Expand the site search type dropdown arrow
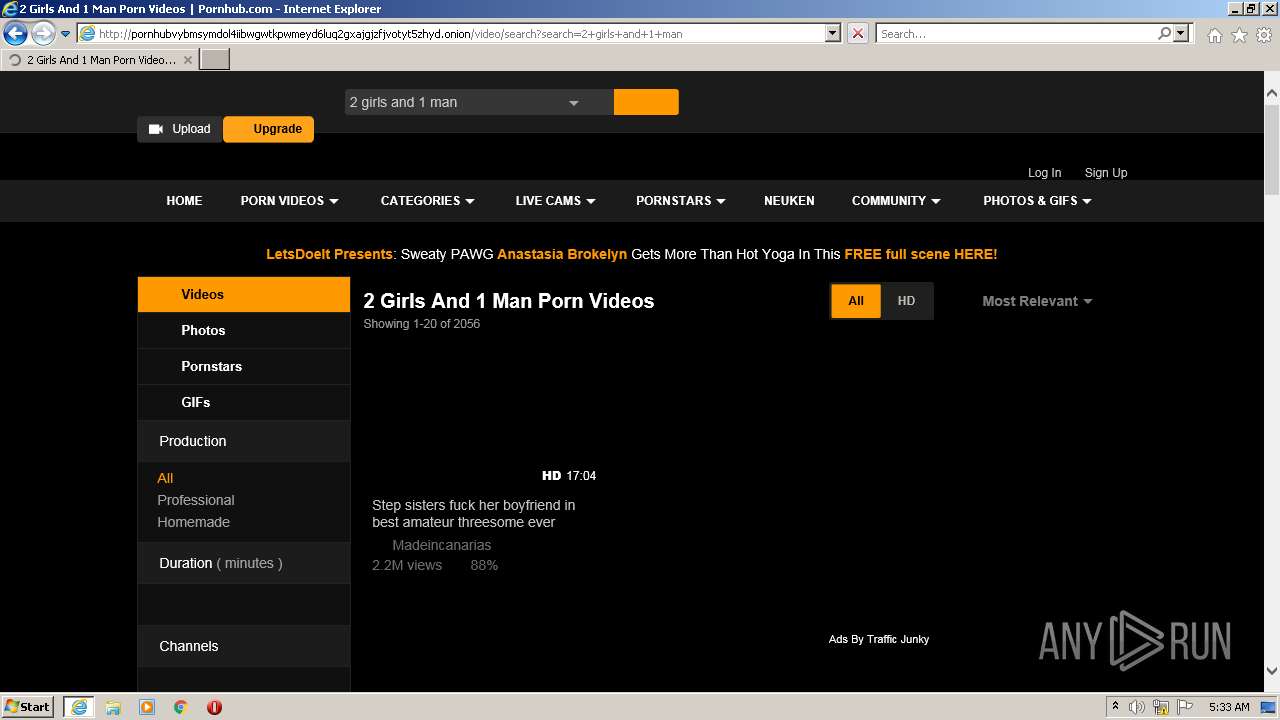The height and width of the screenshot is (720, 1280). click(574, 103)
